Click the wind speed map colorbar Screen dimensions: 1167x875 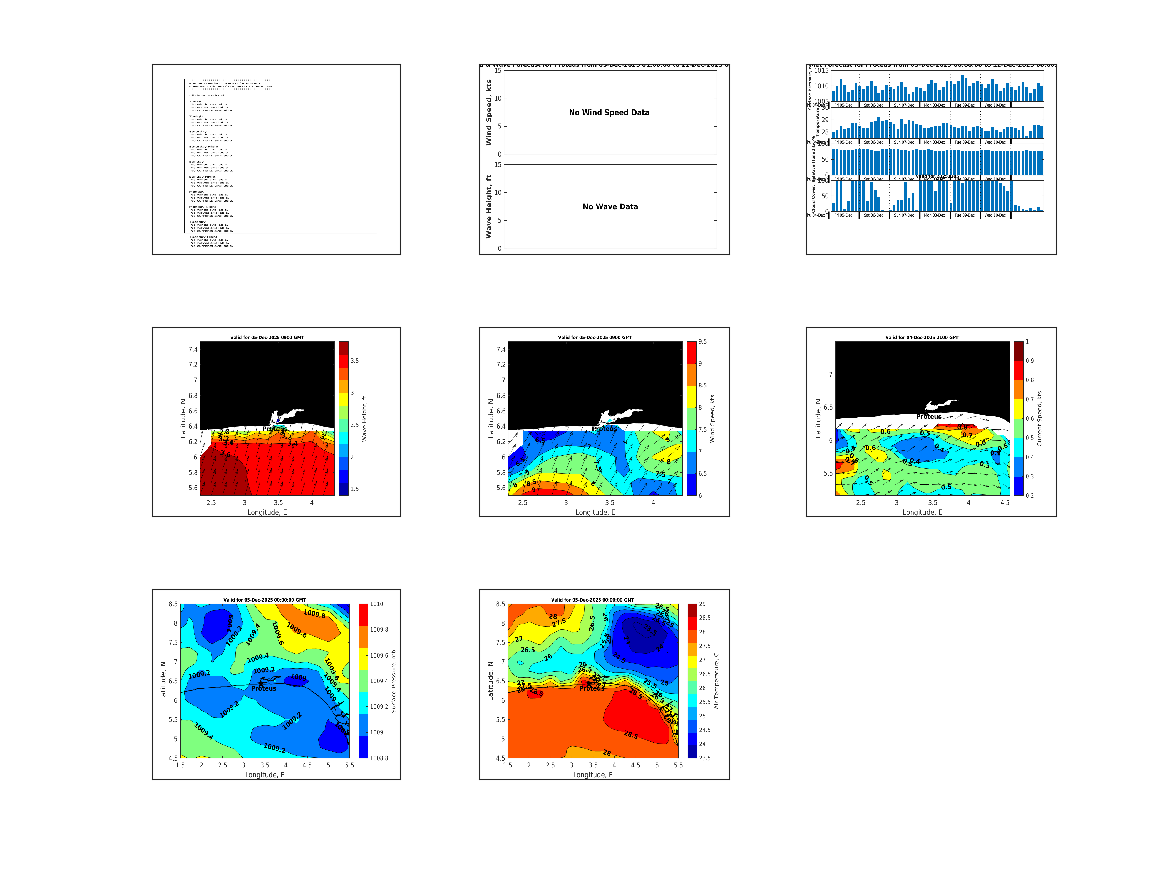690,417
